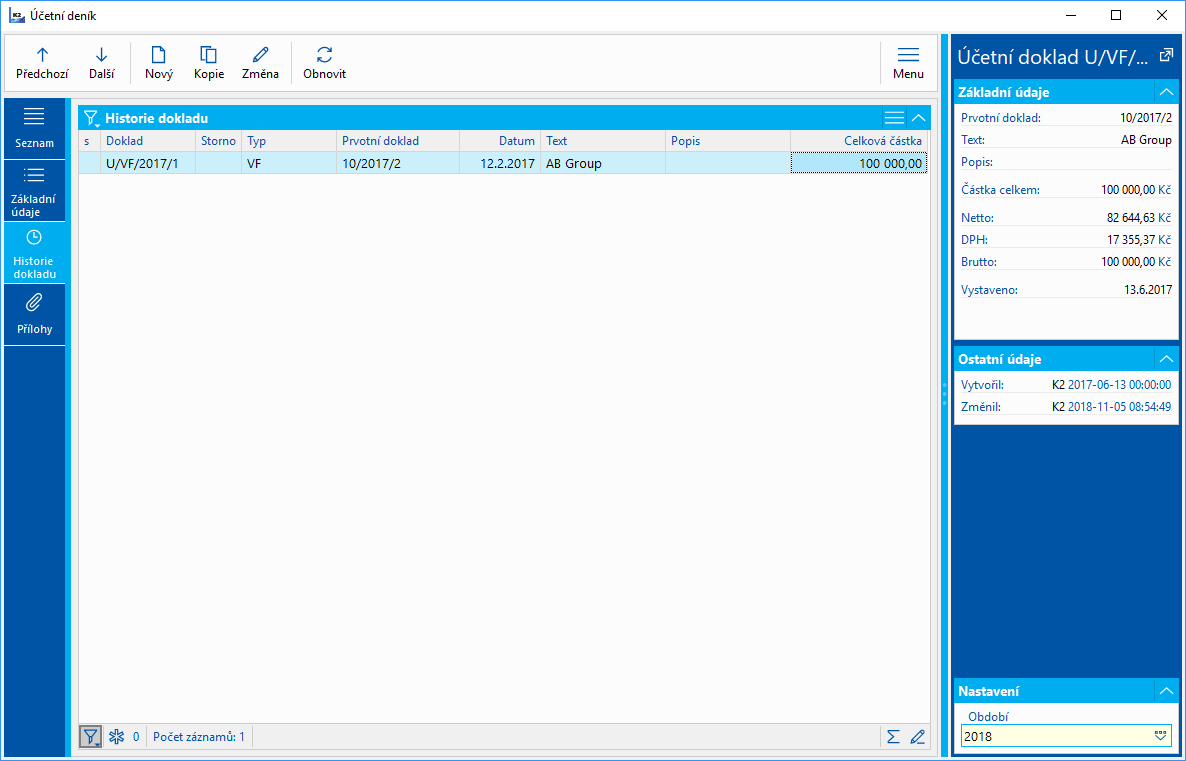Image resolution: width=1186 pixels, height=761 pixels.
Task: Pop out the Účetní doklad preview panel
Action: click(x=1166, y=55)
